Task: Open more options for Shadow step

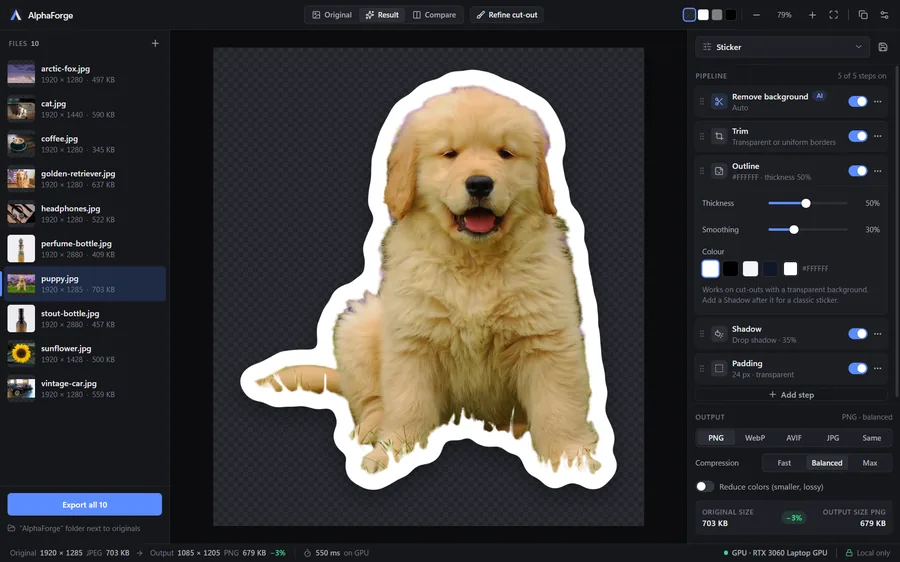Action: [878, 334]
